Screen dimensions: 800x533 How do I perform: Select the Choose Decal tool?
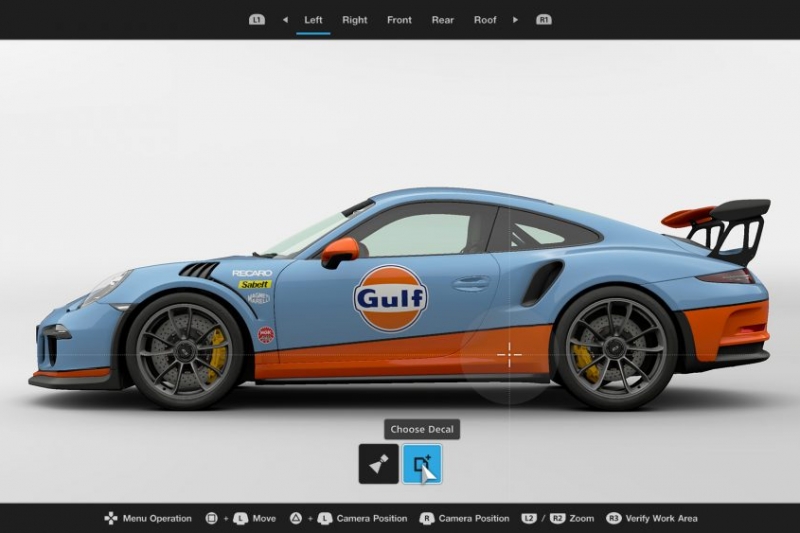pyautogui.click(x=421, y=464)
